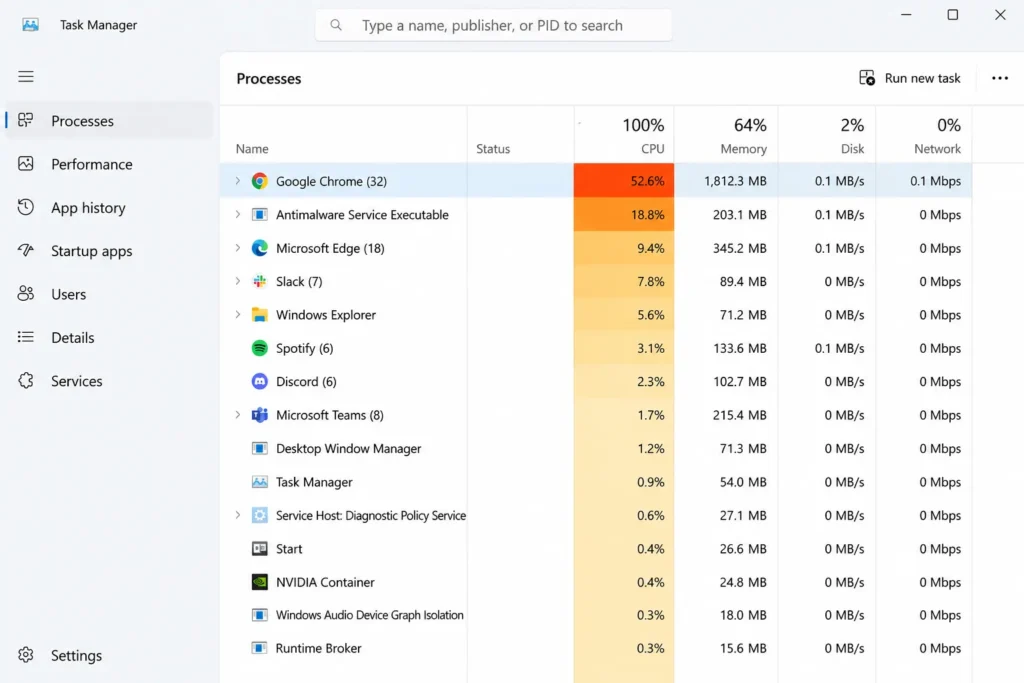Click the 0.1 Mbps network value for Chrome

935,181
